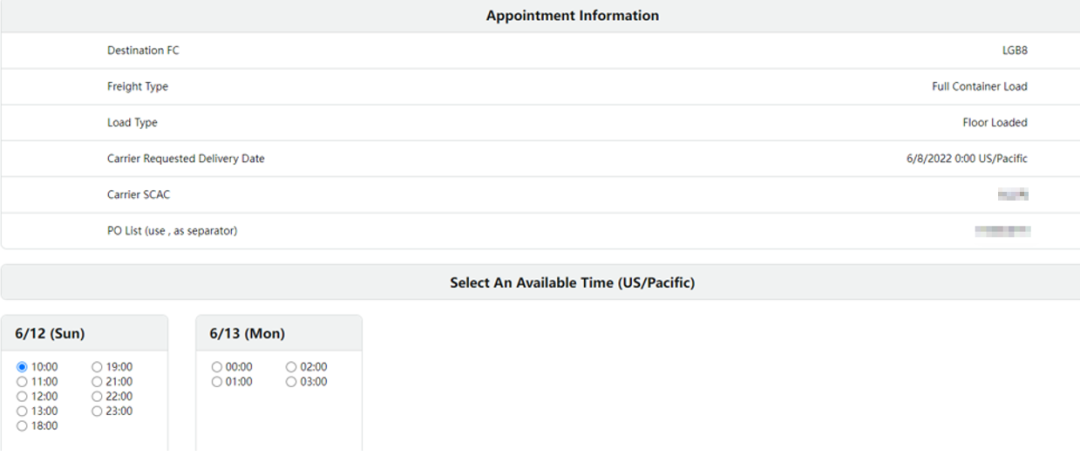Click the Carrier Requested Delivery Date value

[x=960, y=159]
